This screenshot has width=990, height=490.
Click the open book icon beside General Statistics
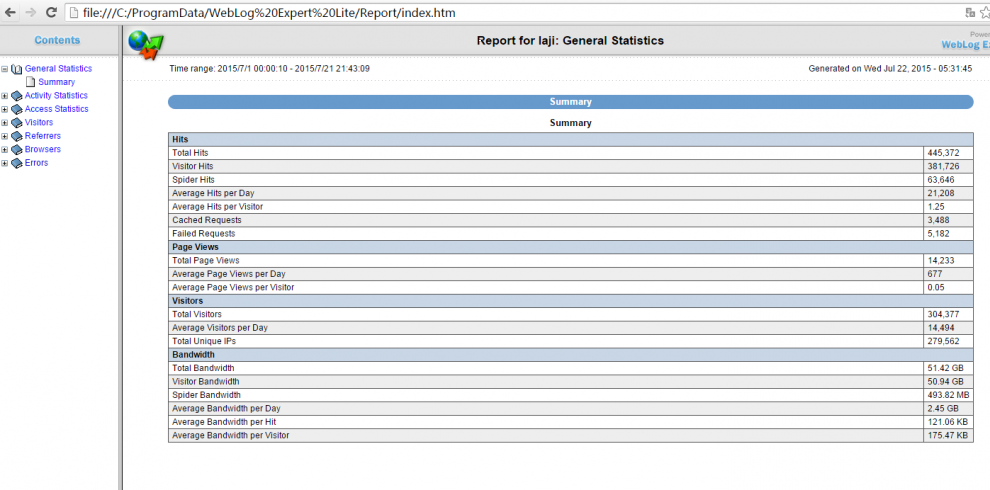click(x=16, y=69)
